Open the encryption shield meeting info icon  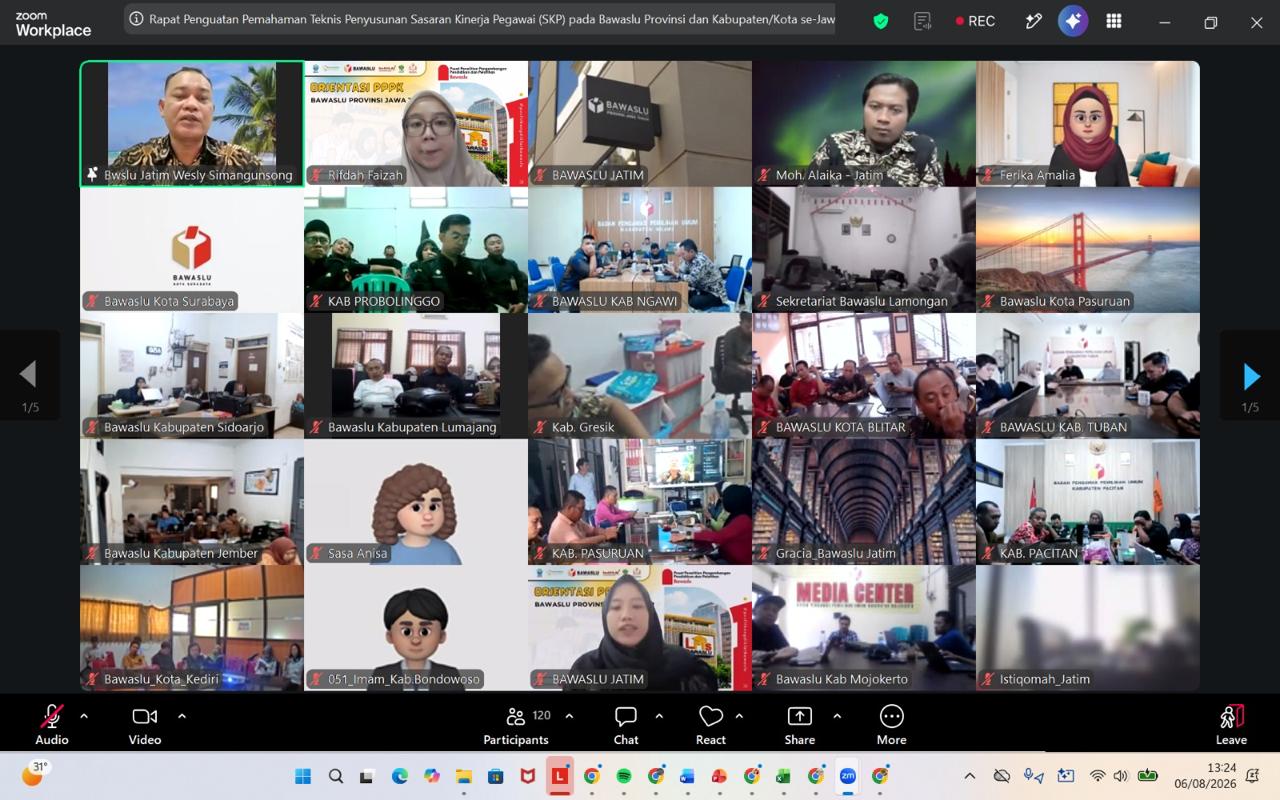[x=881, y=21]
